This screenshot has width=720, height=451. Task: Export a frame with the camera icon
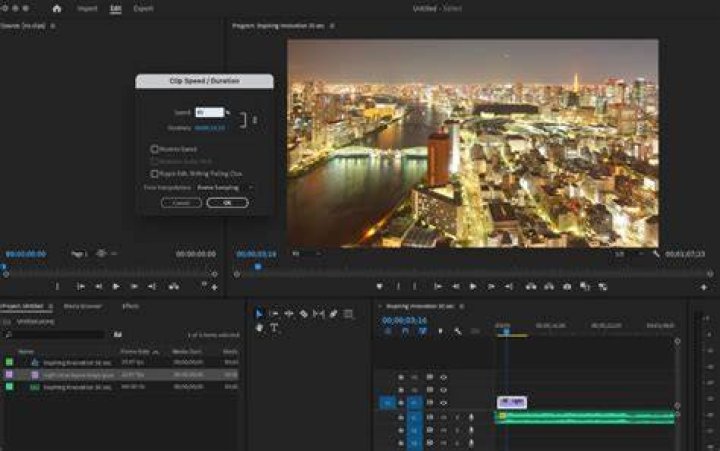coord(567,287)
